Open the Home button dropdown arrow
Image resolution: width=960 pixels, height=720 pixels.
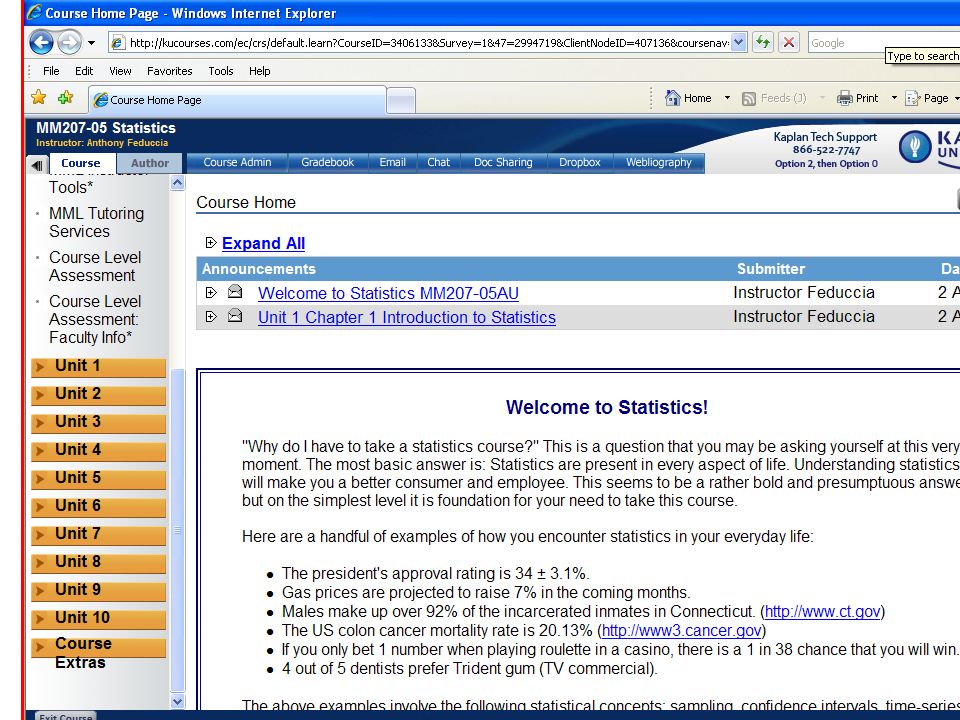click(727, 98)
